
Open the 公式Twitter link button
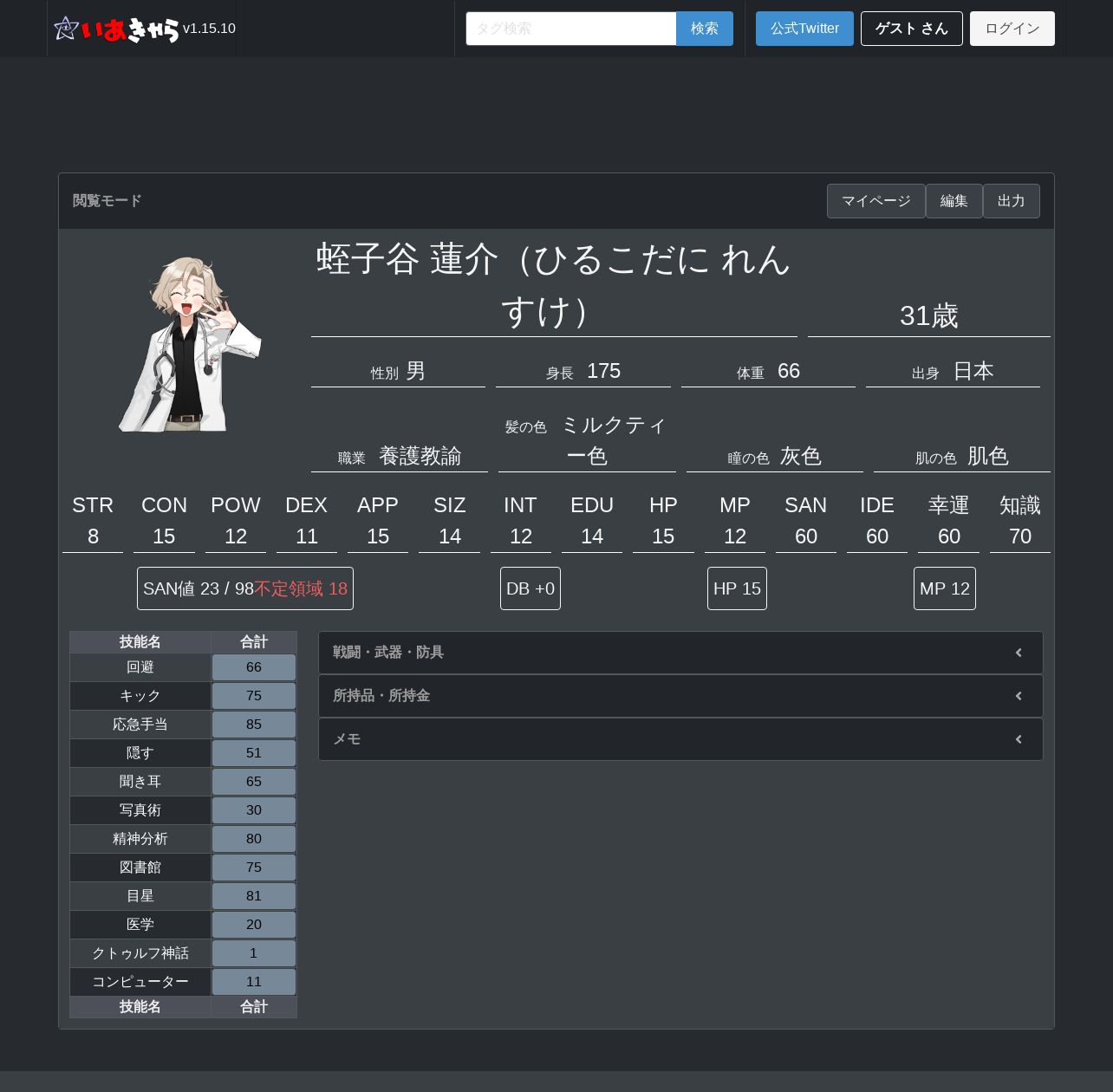click(x=804, y=29)
